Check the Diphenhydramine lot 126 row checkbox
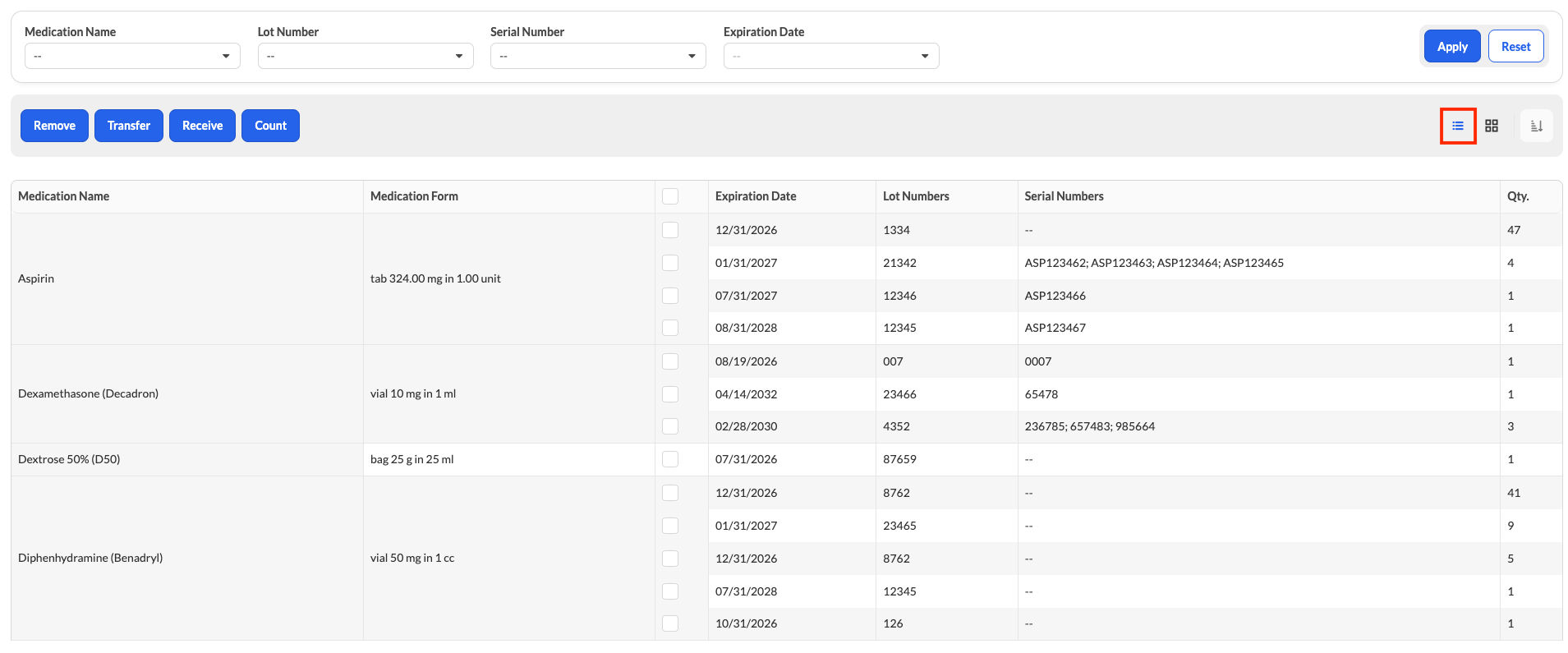The image size is (1568, 653). click(x=670, y=623)
